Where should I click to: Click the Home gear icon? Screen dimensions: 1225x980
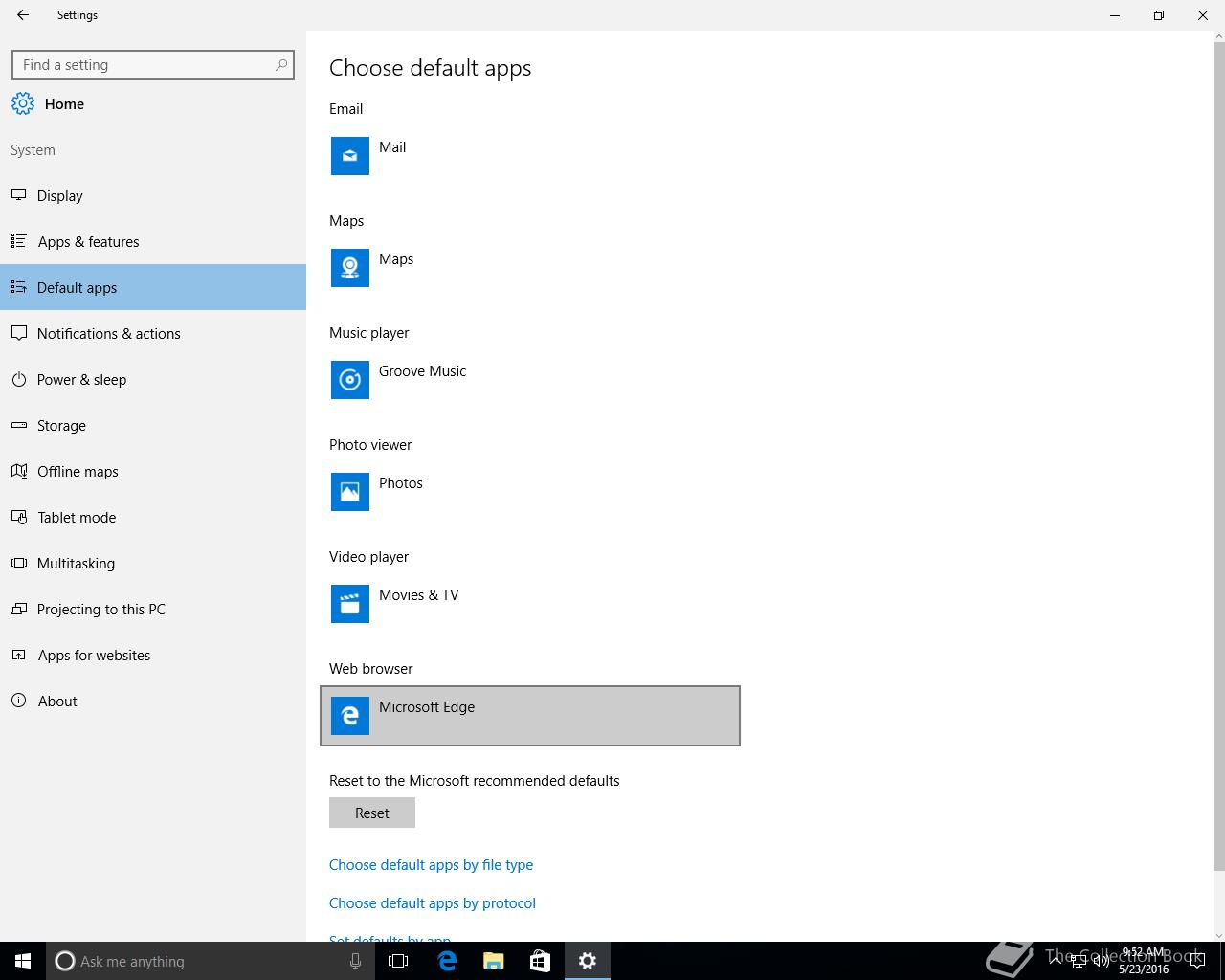tap(23, 103)
